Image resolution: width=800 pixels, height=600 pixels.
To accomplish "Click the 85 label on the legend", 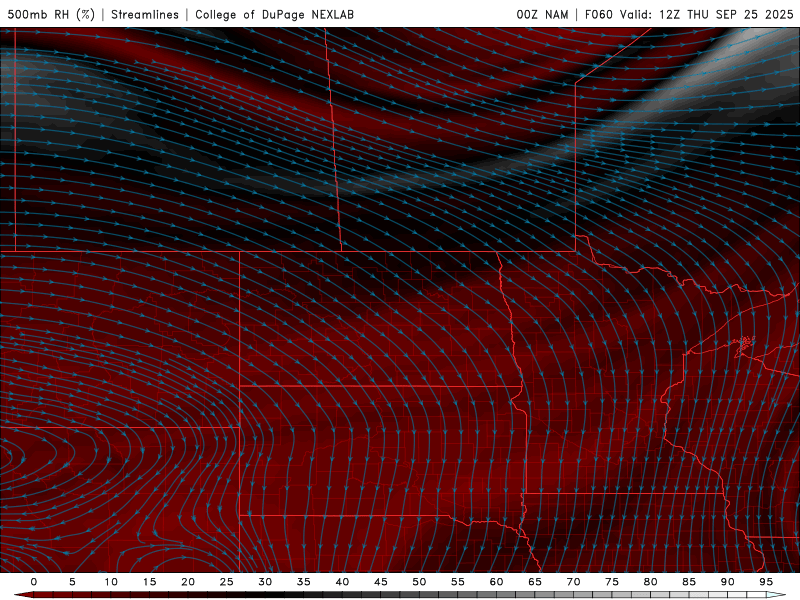I will [x=689, y=582].
